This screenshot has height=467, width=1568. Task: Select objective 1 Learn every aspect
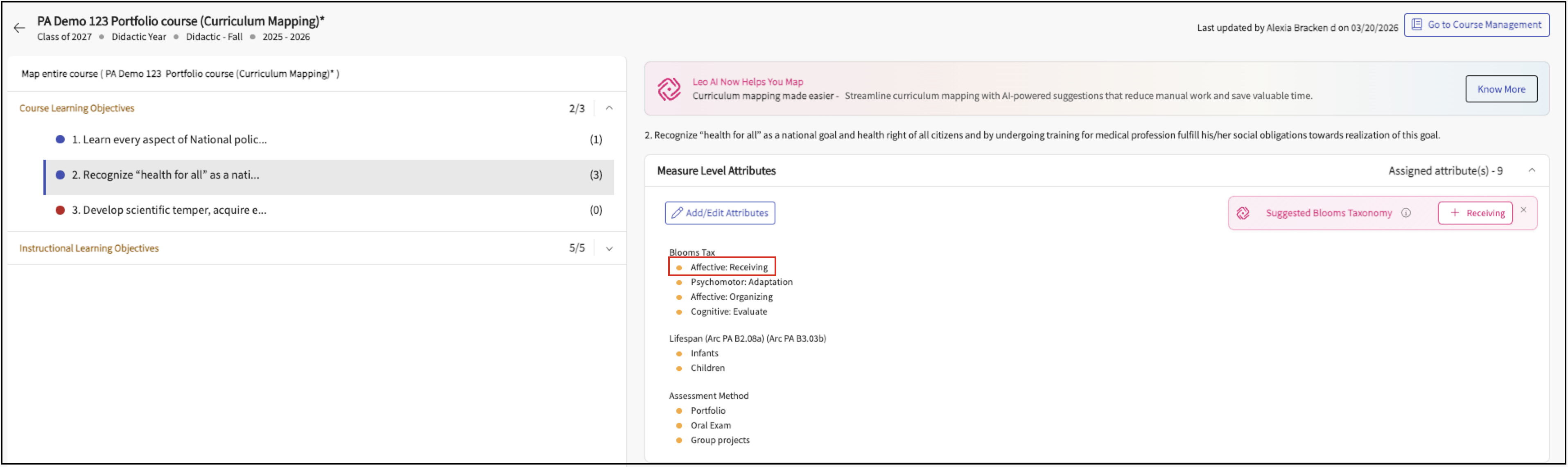[x=169, y=139]
